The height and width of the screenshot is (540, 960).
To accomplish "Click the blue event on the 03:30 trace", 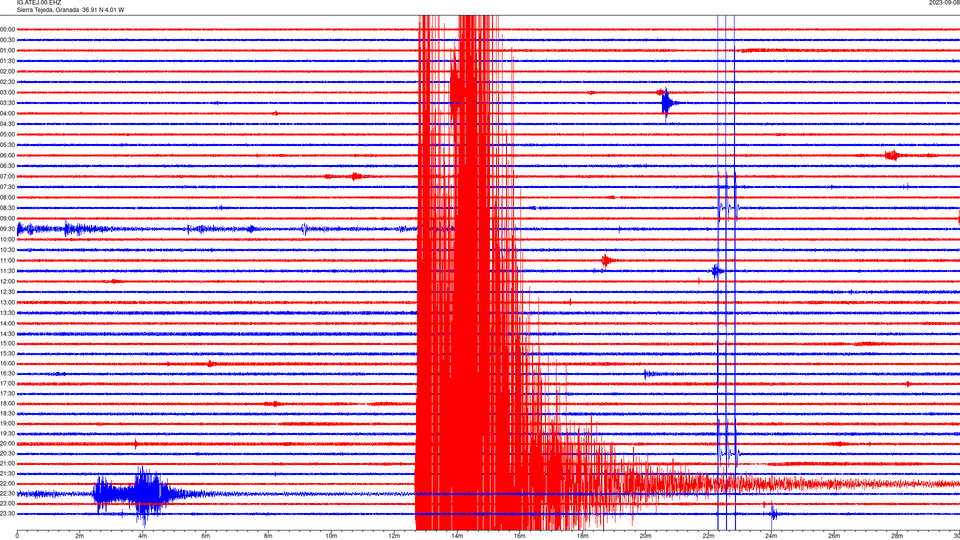I will [x=667, y=103].
